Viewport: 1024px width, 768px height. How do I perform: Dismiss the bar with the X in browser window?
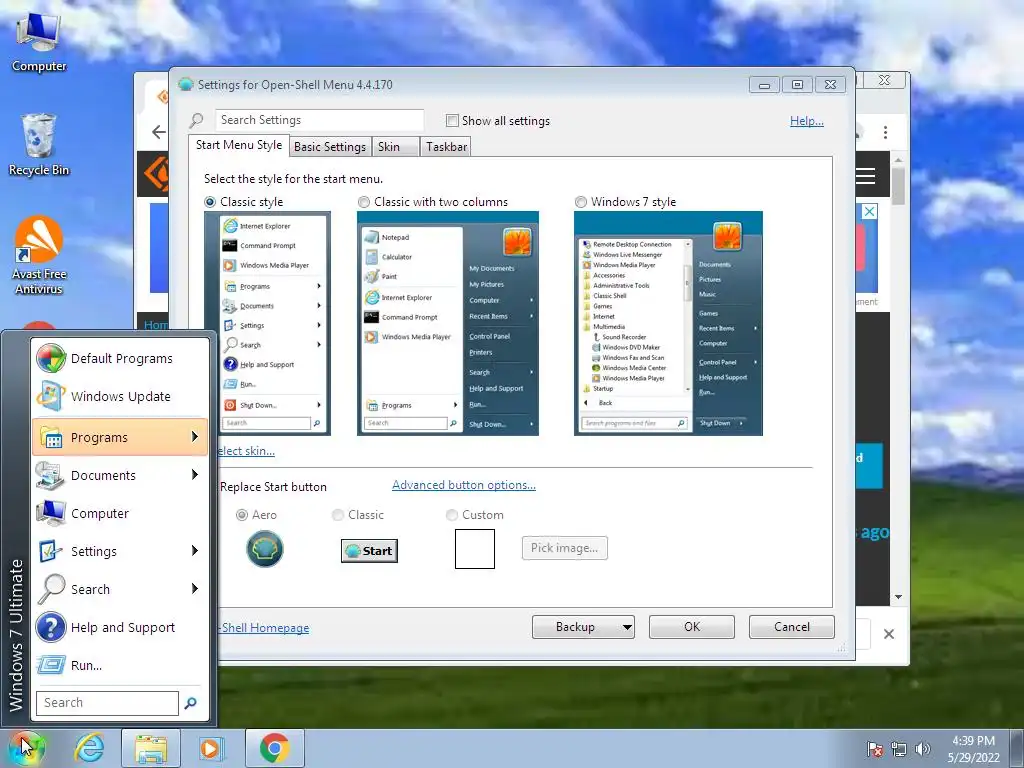(x=889, y=634)
